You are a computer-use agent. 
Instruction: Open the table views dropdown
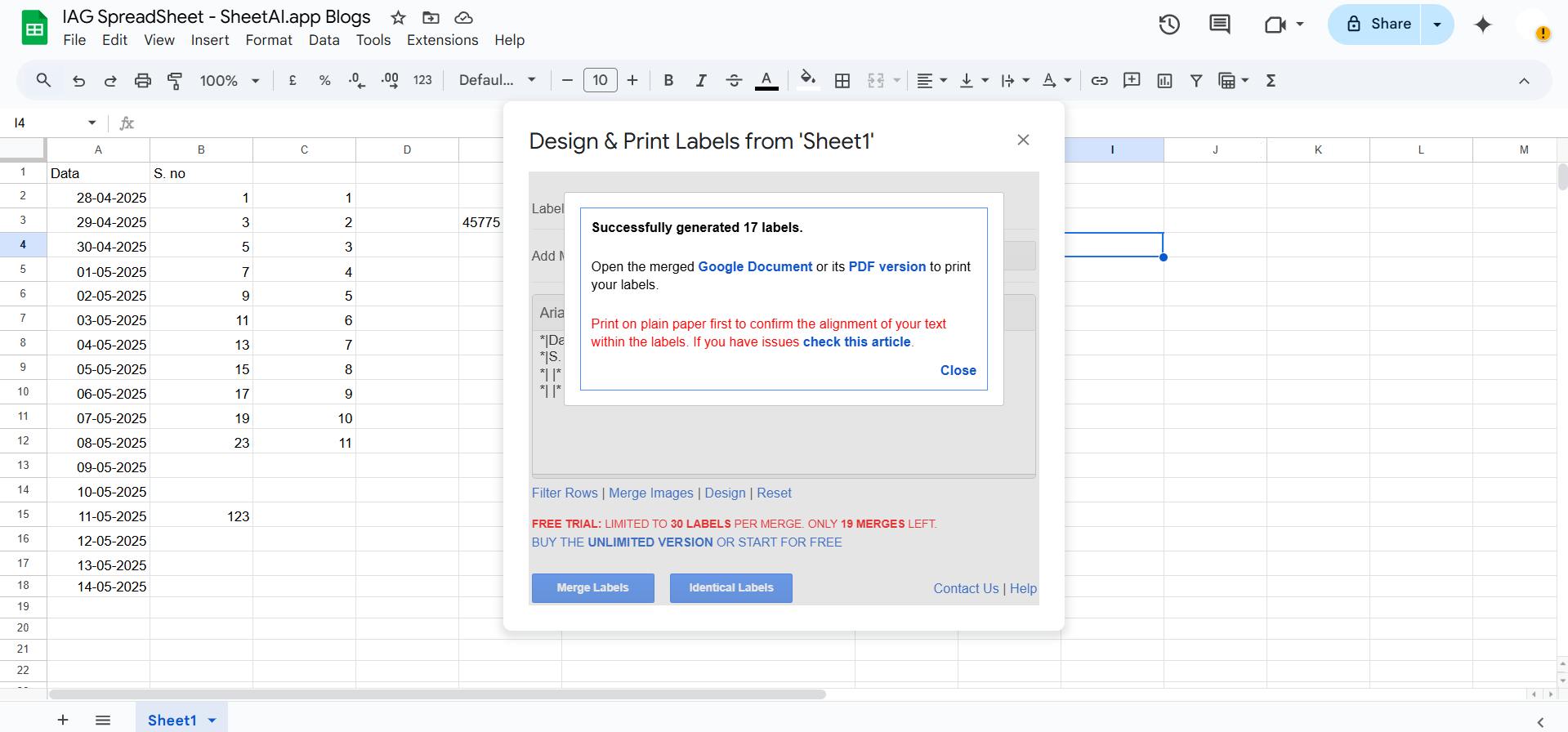[x=1233, y=80]
